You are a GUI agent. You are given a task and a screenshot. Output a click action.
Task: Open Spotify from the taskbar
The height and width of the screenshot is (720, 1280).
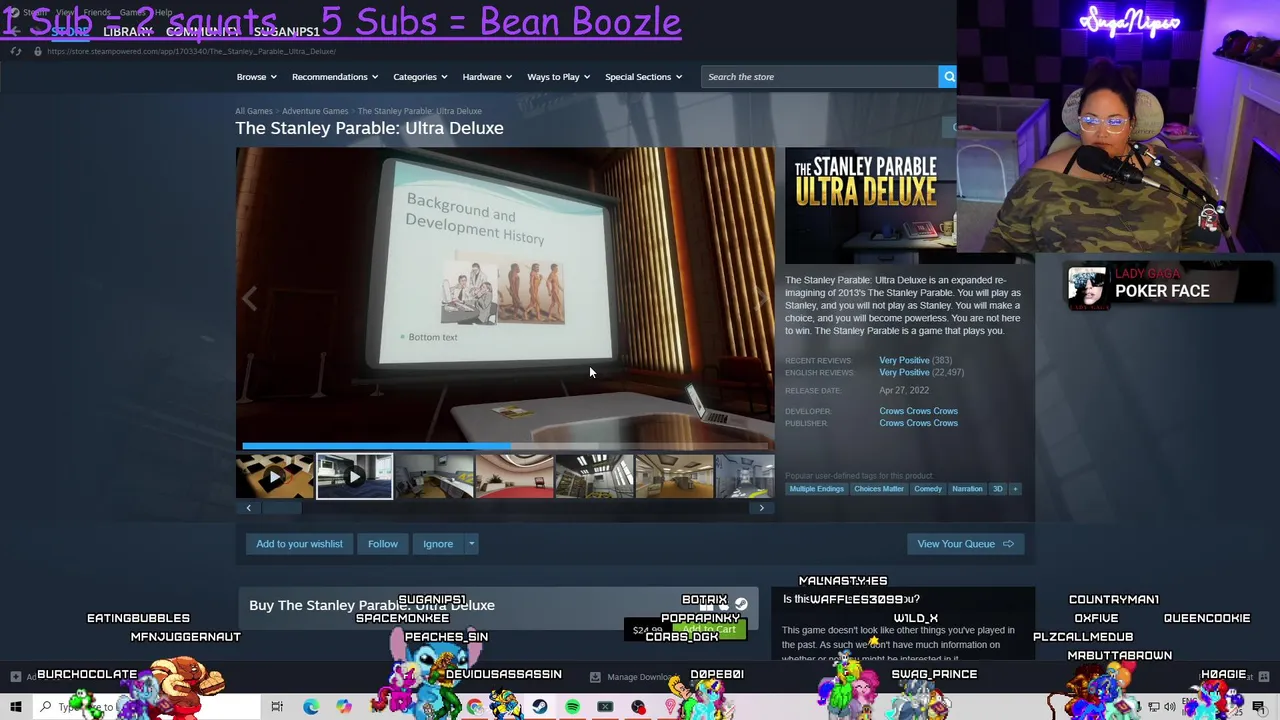[x=572, y=707]
